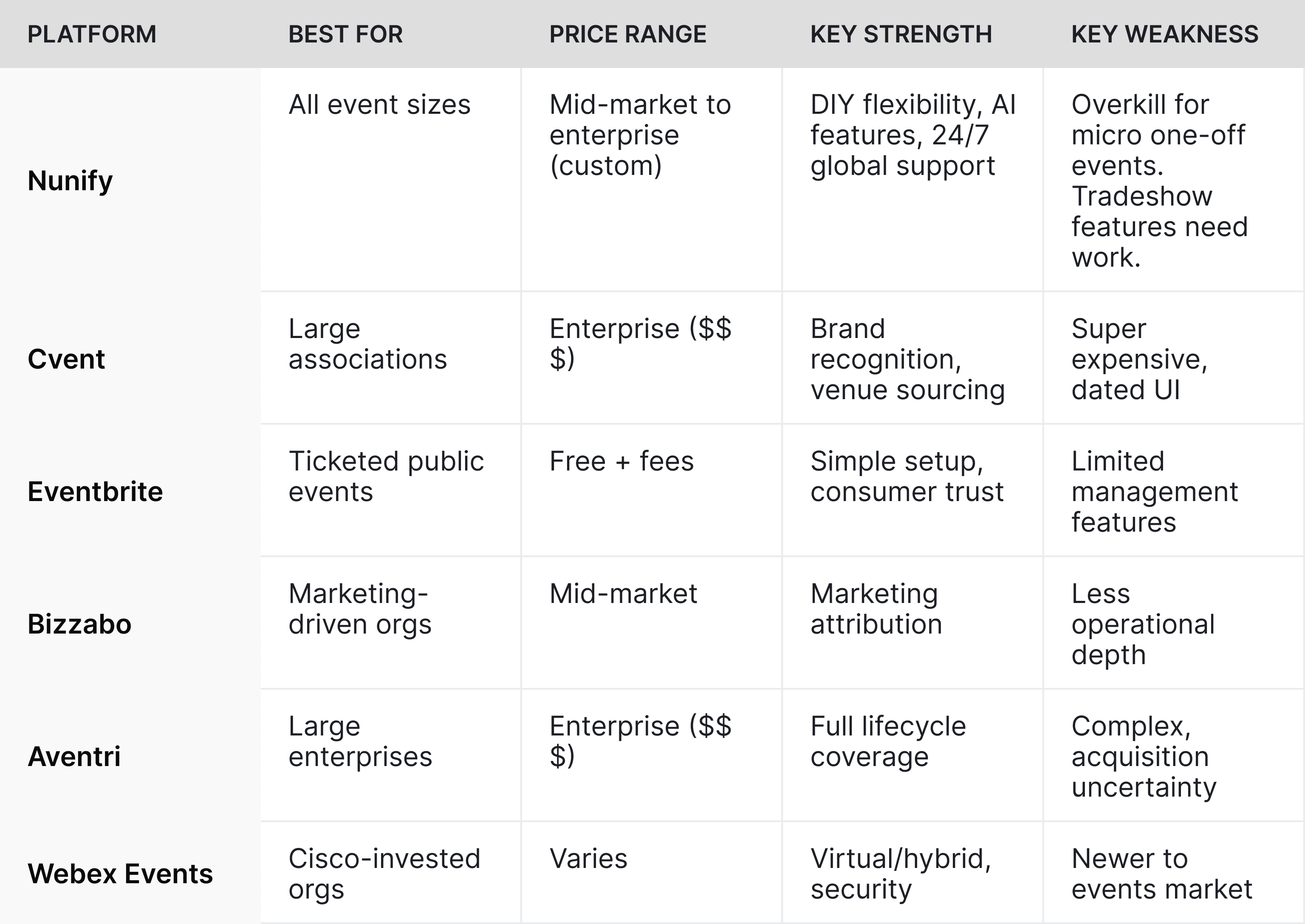Viewport: 1305px width, 924px height.
Task: Select 'Super expensive, dated UI' weakness cell
Action: (x=1139, y=359)
